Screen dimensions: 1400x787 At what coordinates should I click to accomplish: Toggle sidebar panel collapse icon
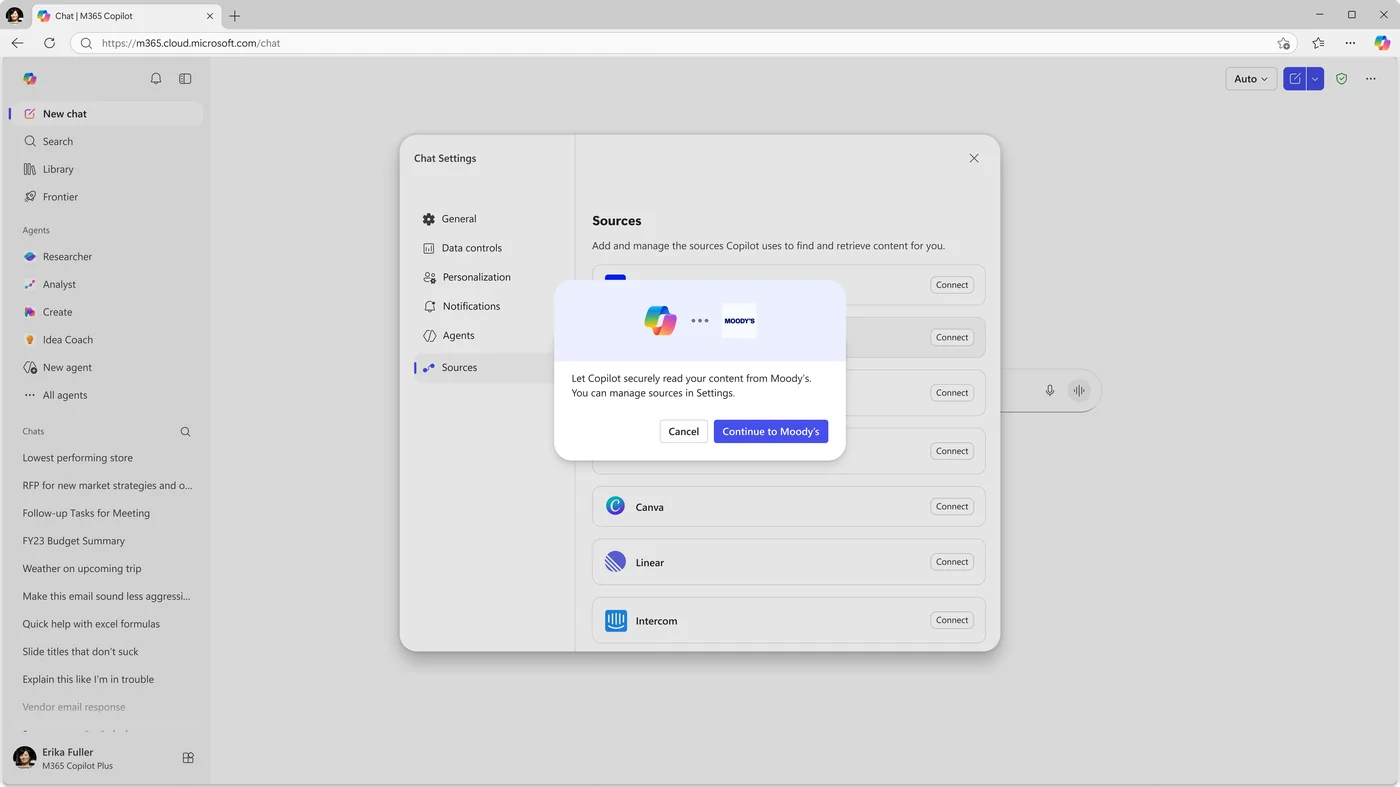(x=185, y=79)
